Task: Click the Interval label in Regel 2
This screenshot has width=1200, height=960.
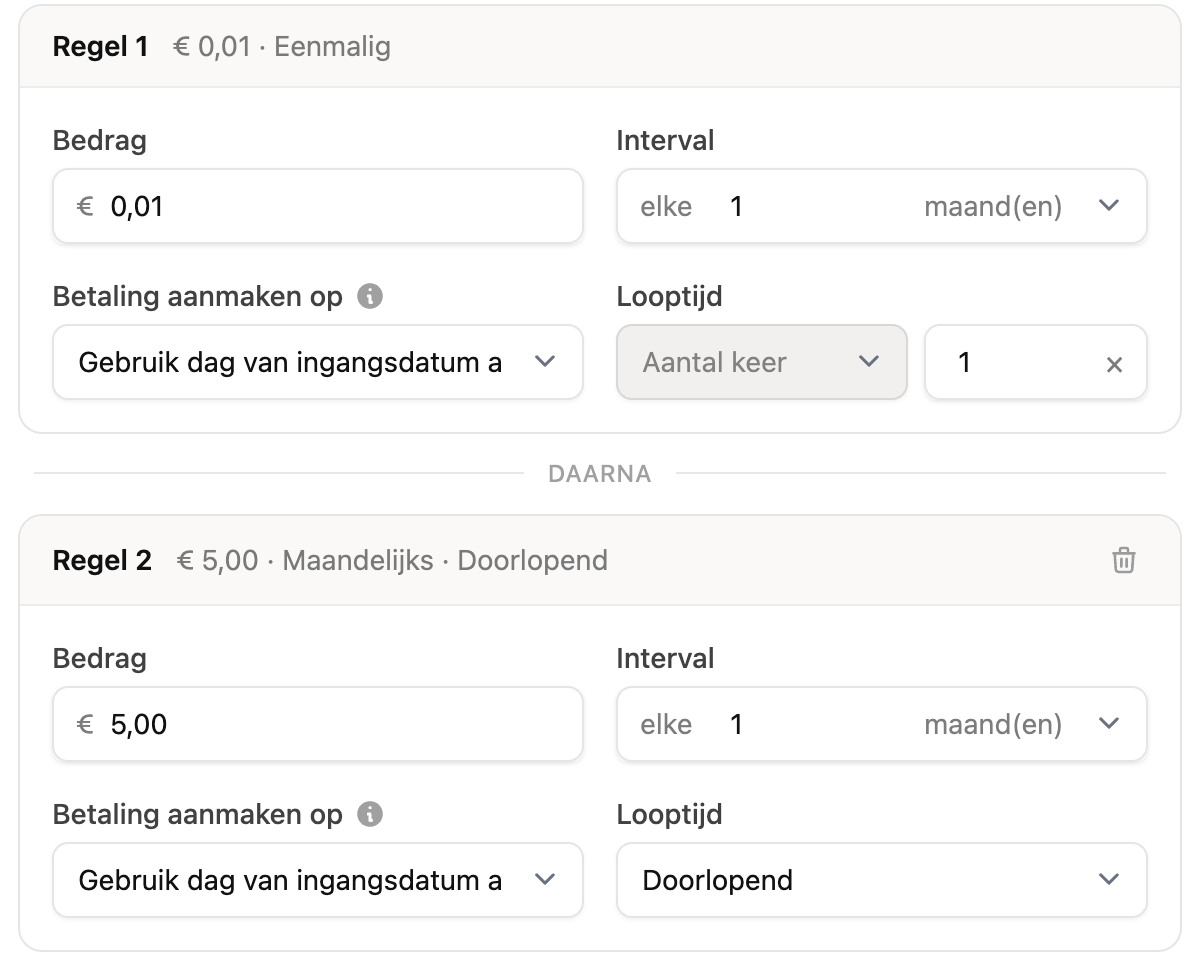Action: point(666,659)
